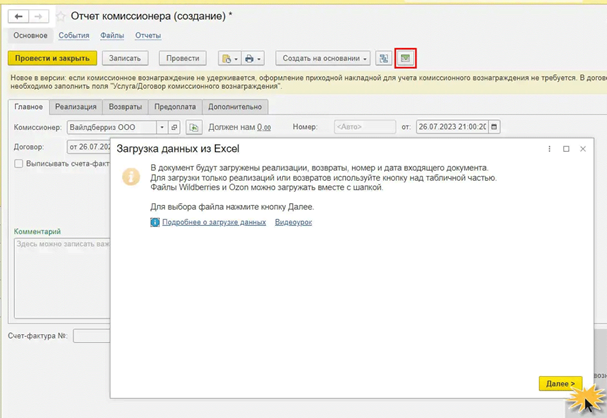The height and width of the screenshot is (418, 607).
Task: Maximize the Excel load dialog
Action: tap(566, 148)
